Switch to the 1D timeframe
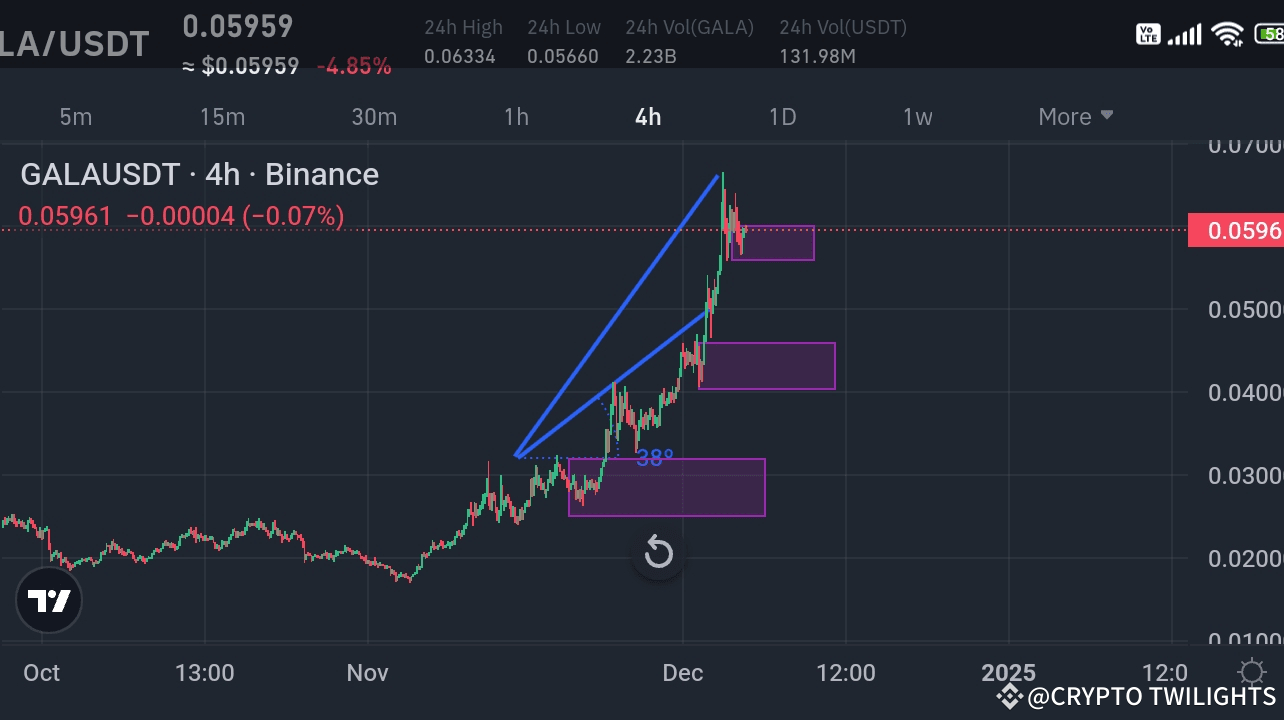Screen dimensions: 1284x720 pyautogui.click(x=782, y=116)
